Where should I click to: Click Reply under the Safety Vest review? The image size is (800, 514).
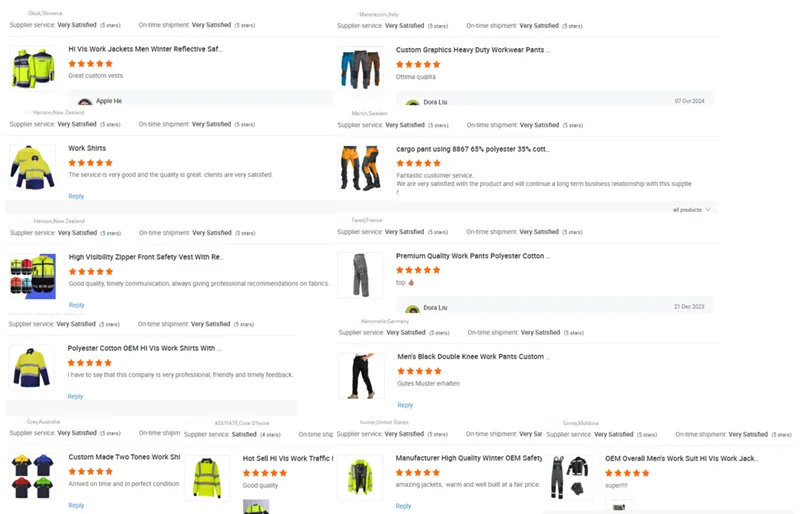(x=77, y=305)
